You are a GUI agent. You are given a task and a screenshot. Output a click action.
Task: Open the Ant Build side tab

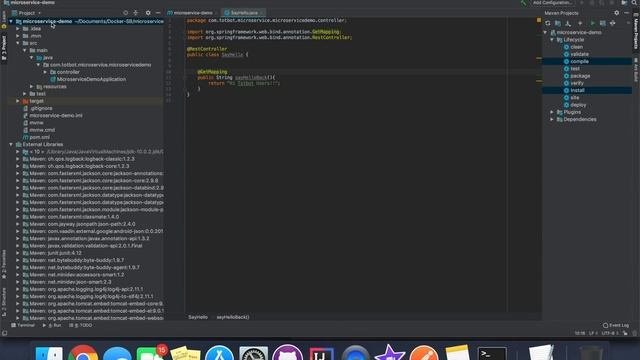pyautogui.click(x=636, y=70)
